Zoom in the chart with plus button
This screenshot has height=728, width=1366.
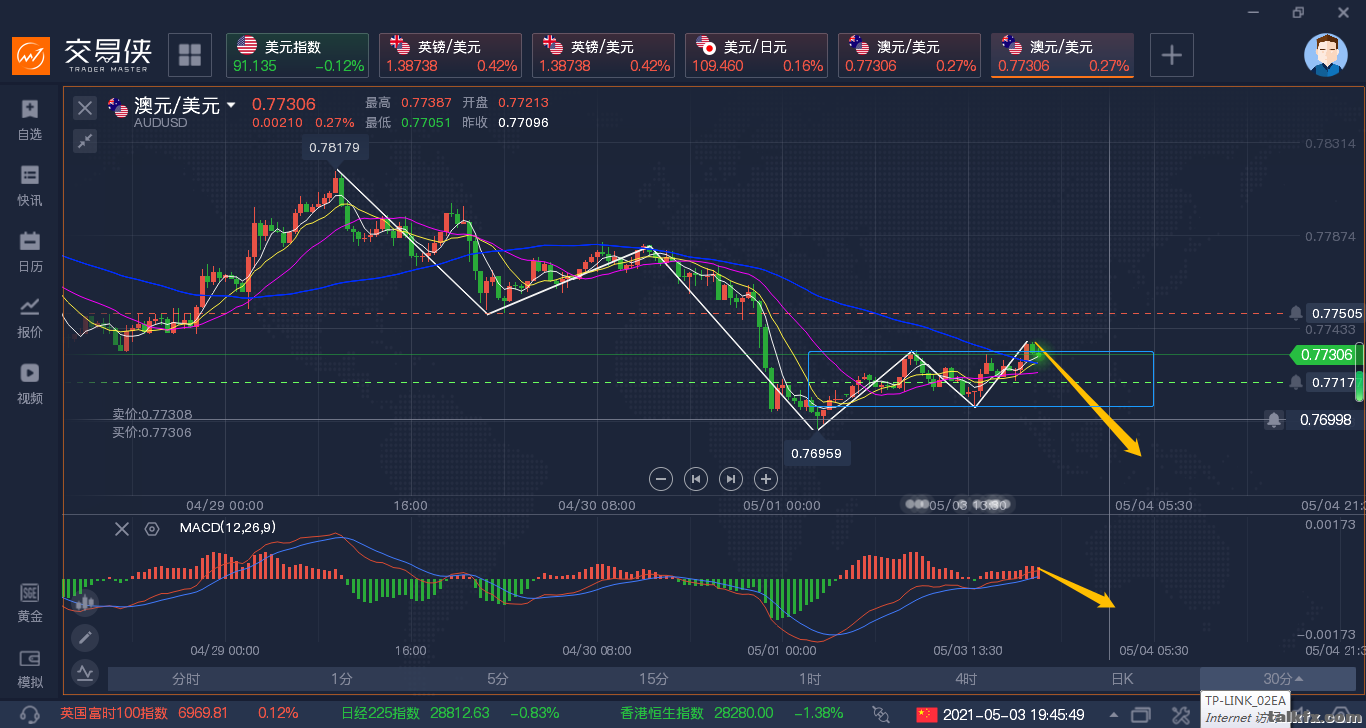766,479
